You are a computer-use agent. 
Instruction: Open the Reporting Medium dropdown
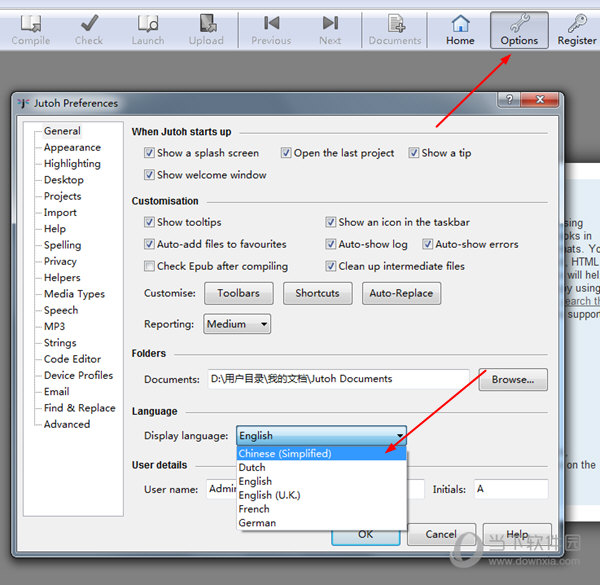(x=237, y=324)
